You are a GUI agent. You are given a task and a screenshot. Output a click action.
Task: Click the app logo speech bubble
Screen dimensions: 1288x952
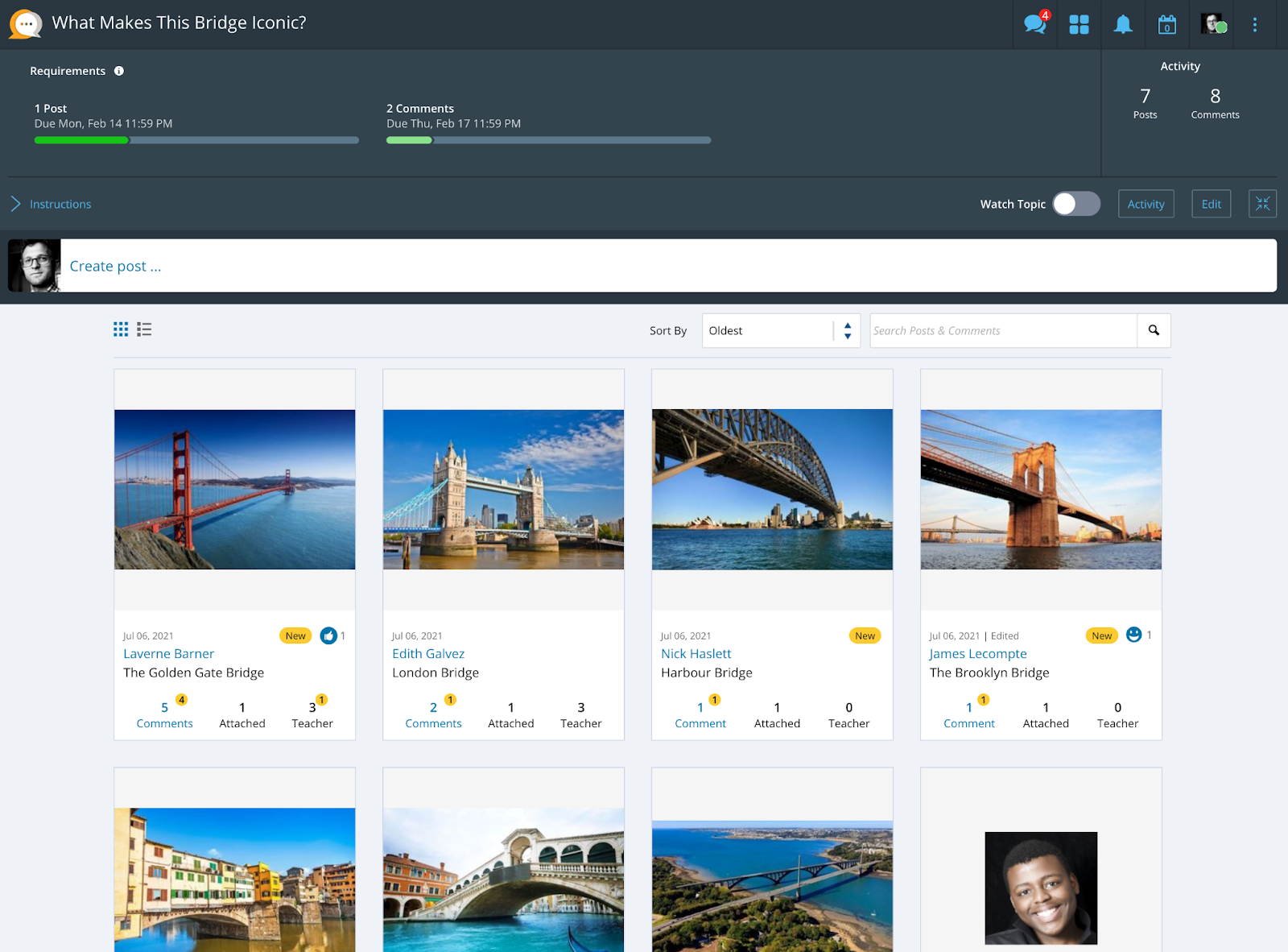26,24
